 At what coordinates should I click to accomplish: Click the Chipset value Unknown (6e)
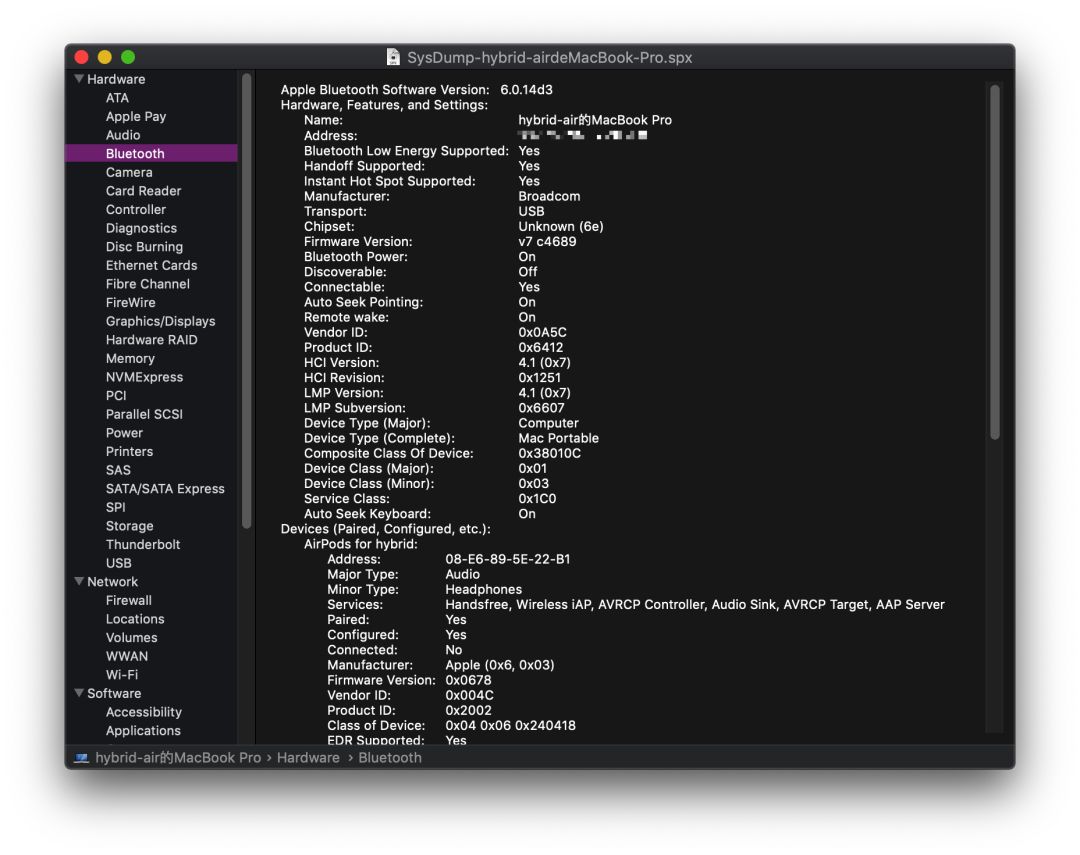(561, 226)
